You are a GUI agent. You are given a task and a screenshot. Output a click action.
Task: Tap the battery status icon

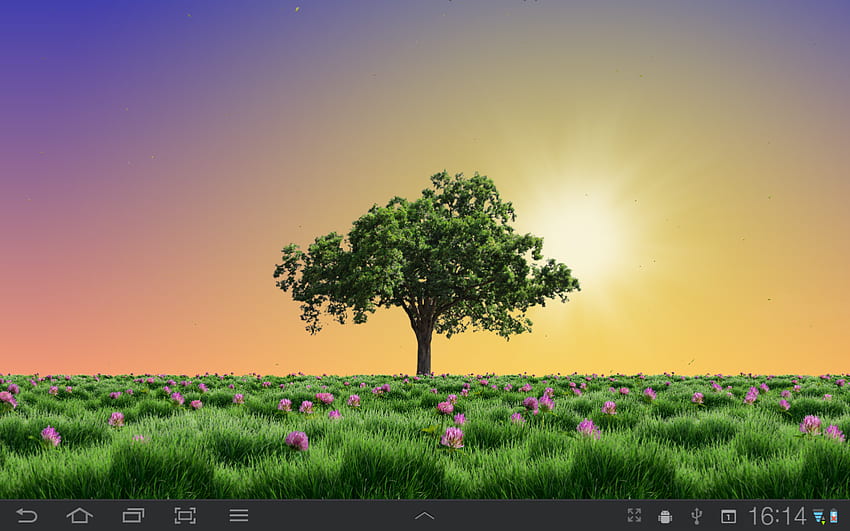833,516
